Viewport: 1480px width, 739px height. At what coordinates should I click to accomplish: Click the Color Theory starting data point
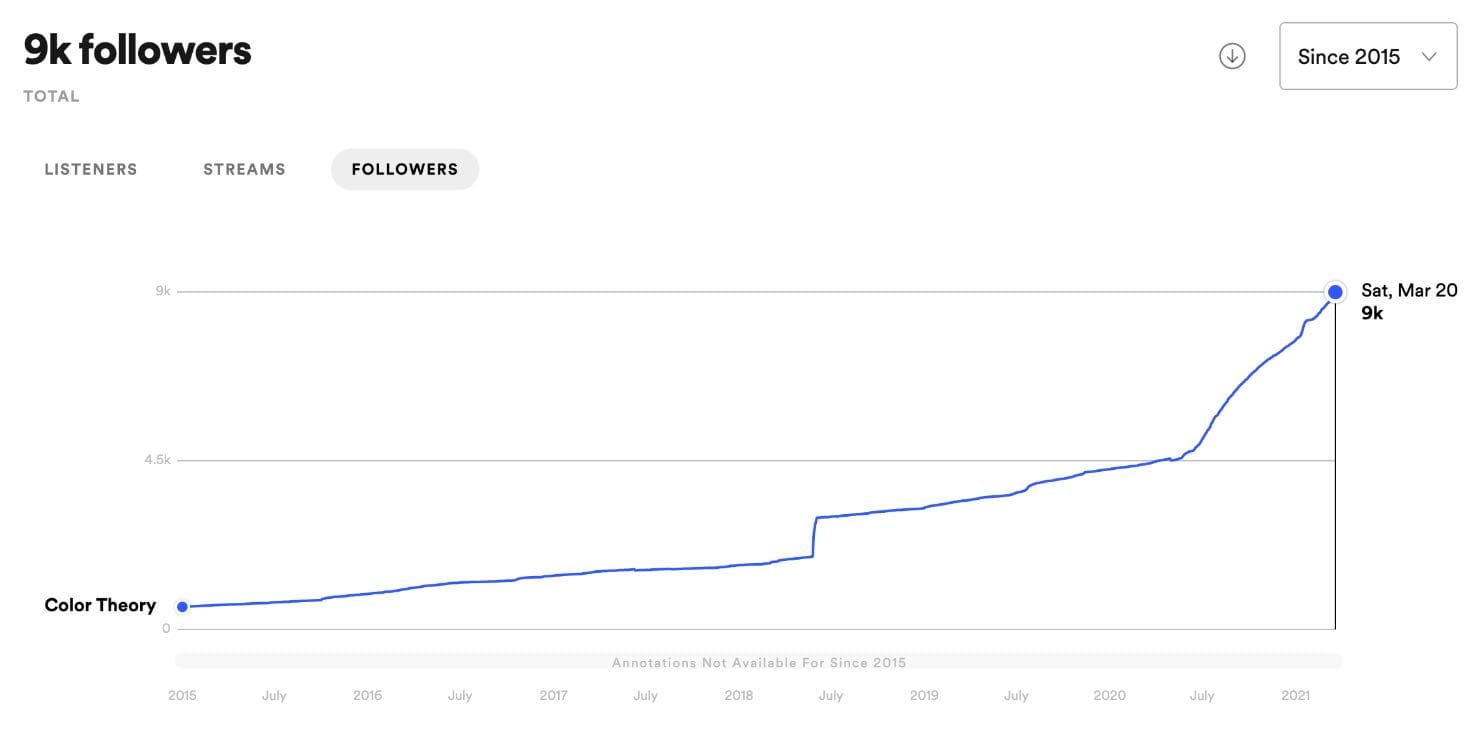[x=182, y=607]
